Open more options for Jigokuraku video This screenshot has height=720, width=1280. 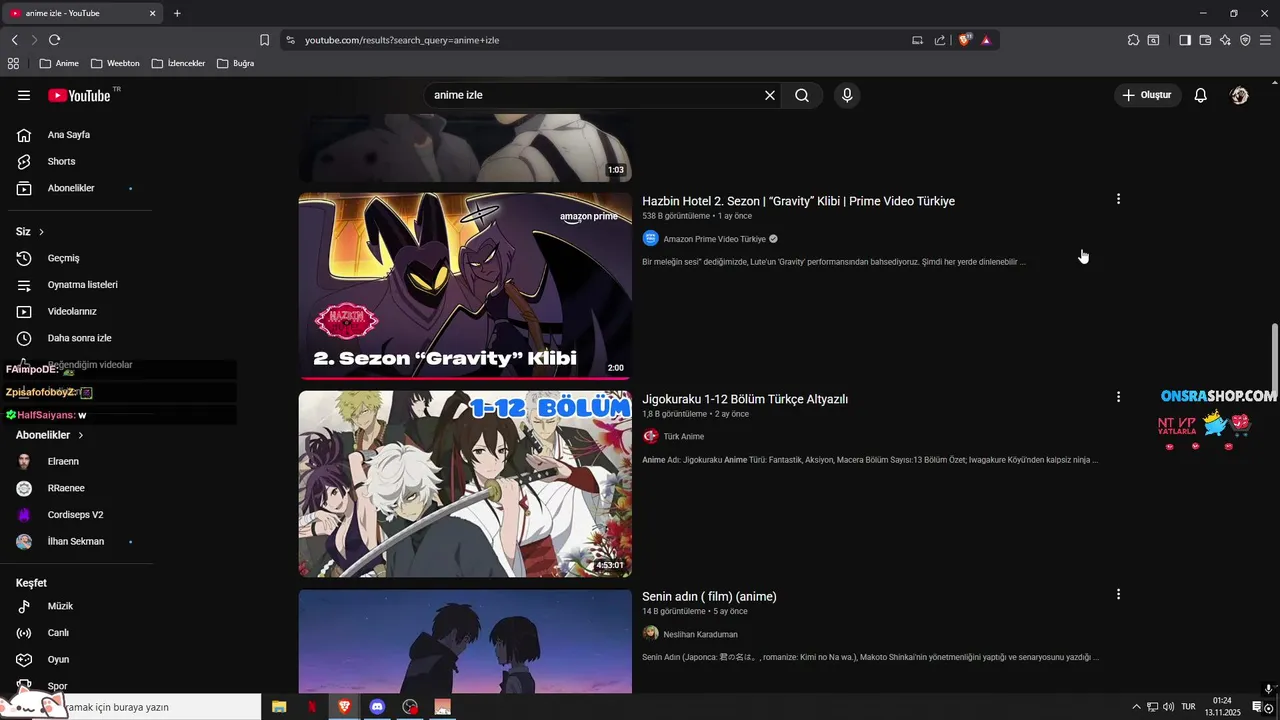pyautogui.click(x=1118, y=397)
